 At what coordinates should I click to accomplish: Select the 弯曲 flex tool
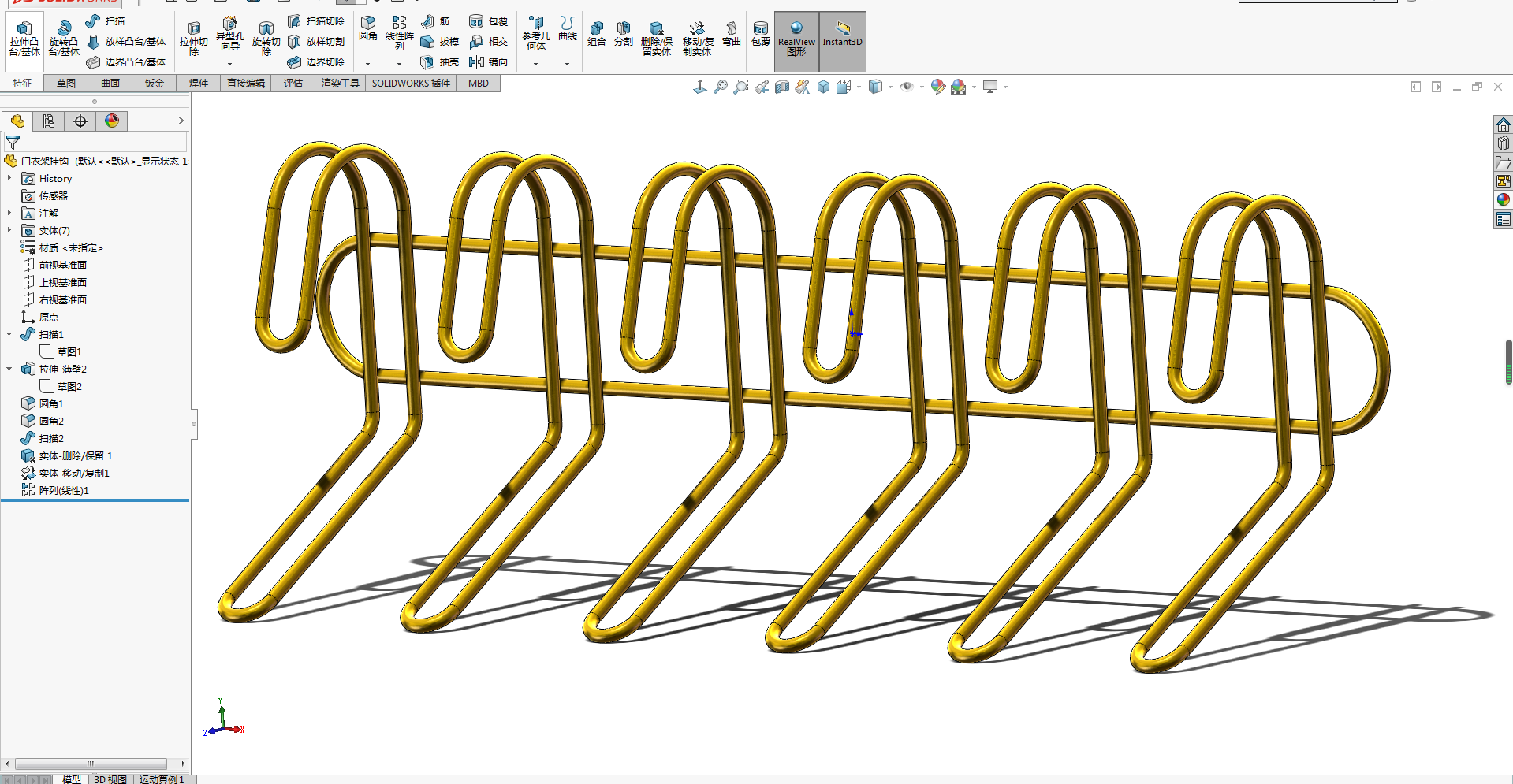[x=732, y=34]
